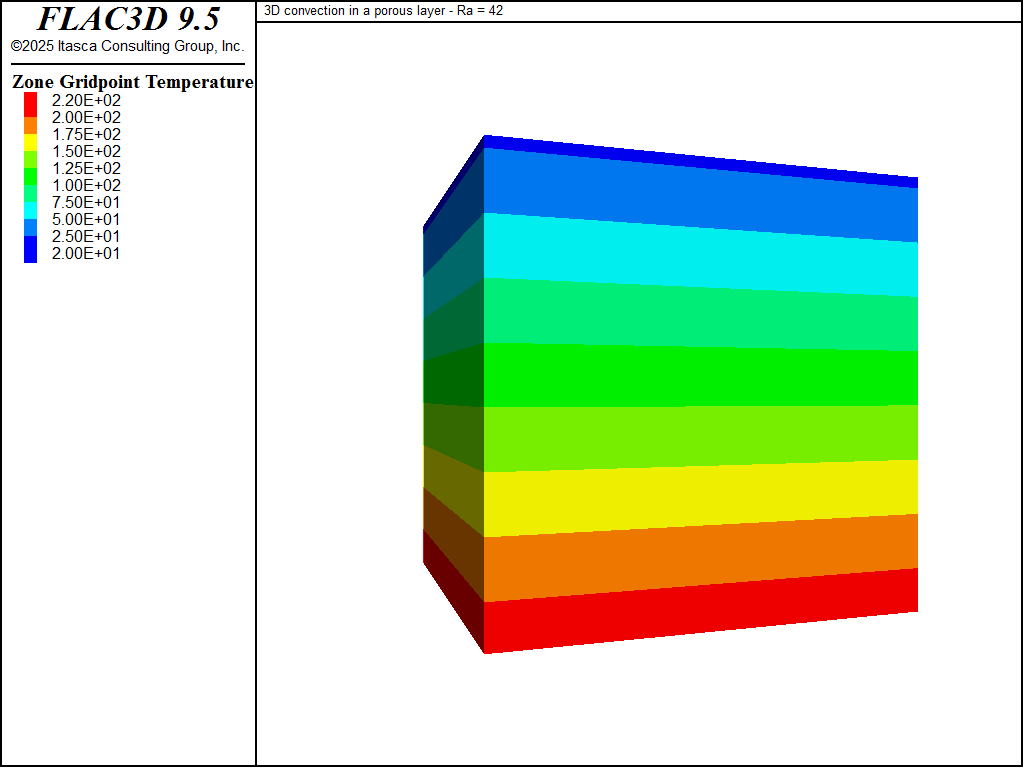
Task: Select the legend value 1.00E+02
Action: click(x=86, y=185)
